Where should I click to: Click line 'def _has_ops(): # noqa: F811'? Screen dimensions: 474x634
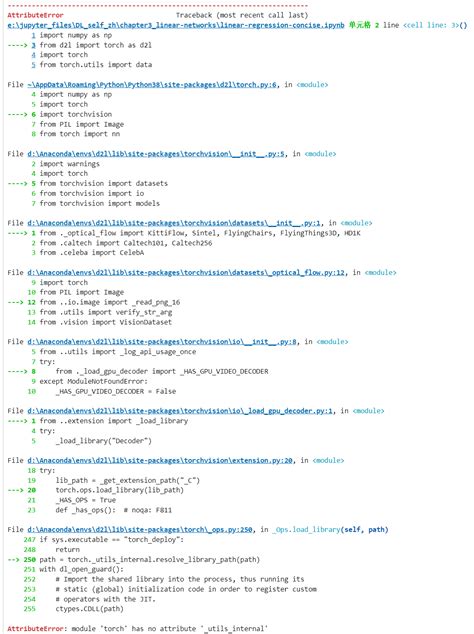114,510
